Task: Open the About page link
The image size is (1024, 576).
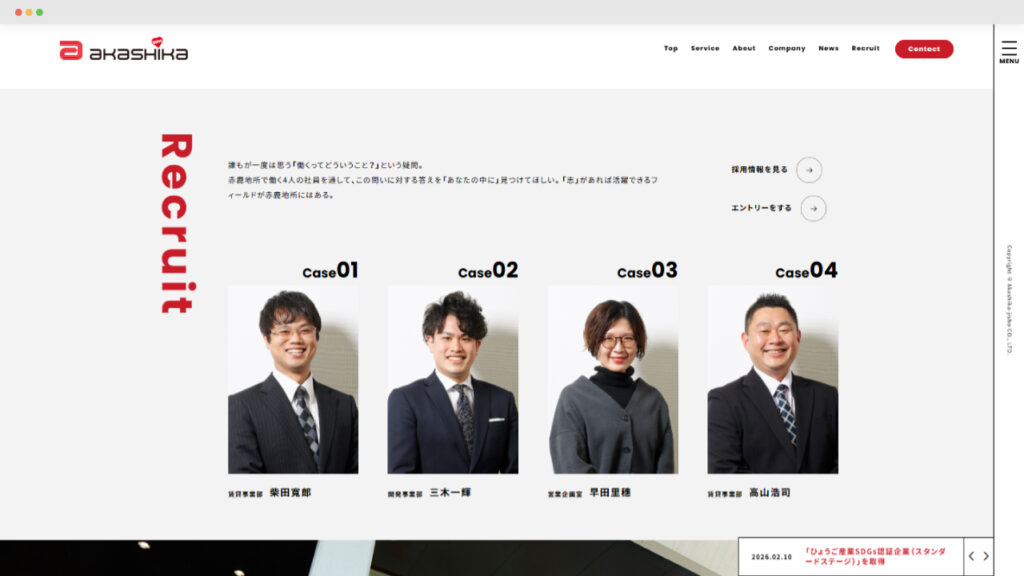Action: click(743, 49)
